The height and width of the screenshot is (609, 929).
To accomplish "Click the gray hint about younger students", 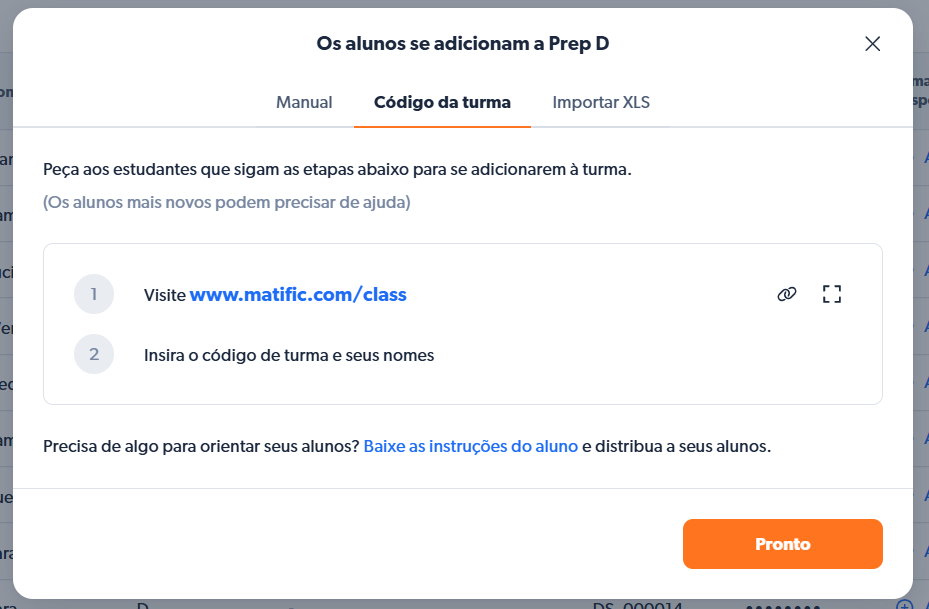I will 226,202.
